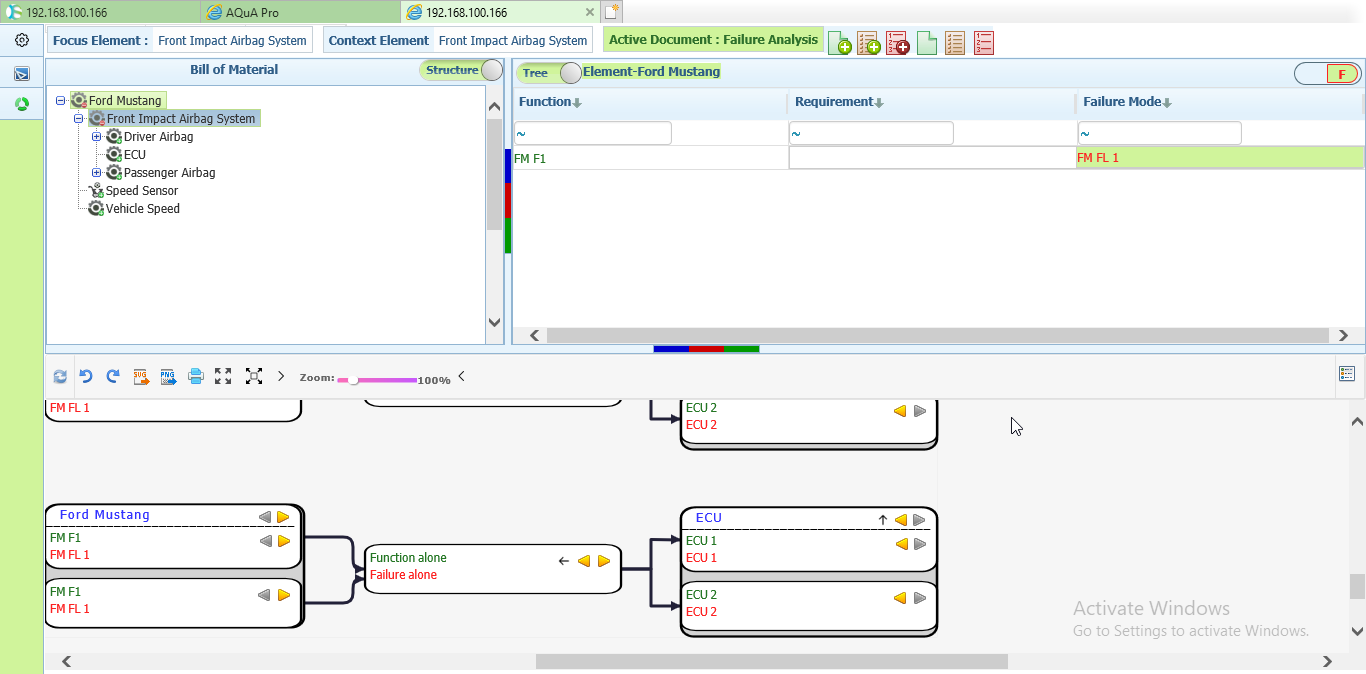Export the diagram as PNG
Image resolution: width=1366 pixels, height=674 pixels.
tap(168, 377)
